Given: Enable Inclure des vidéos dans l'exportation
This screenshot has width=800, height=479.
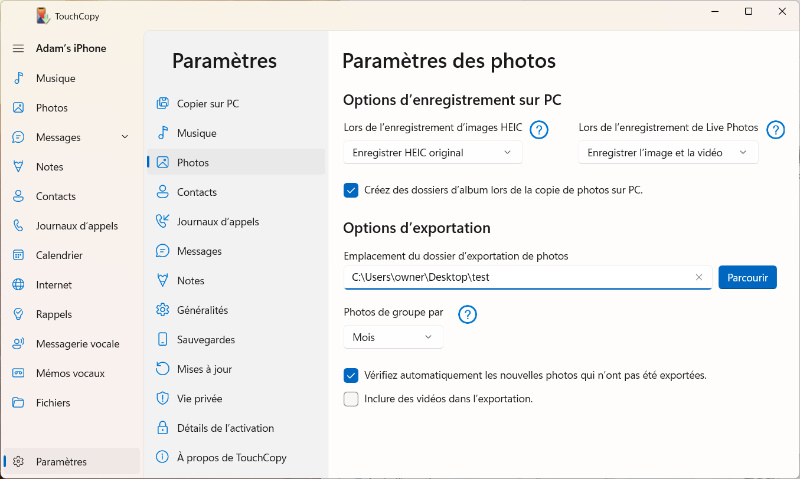Looking at the screenshot, I should [351, 399].
